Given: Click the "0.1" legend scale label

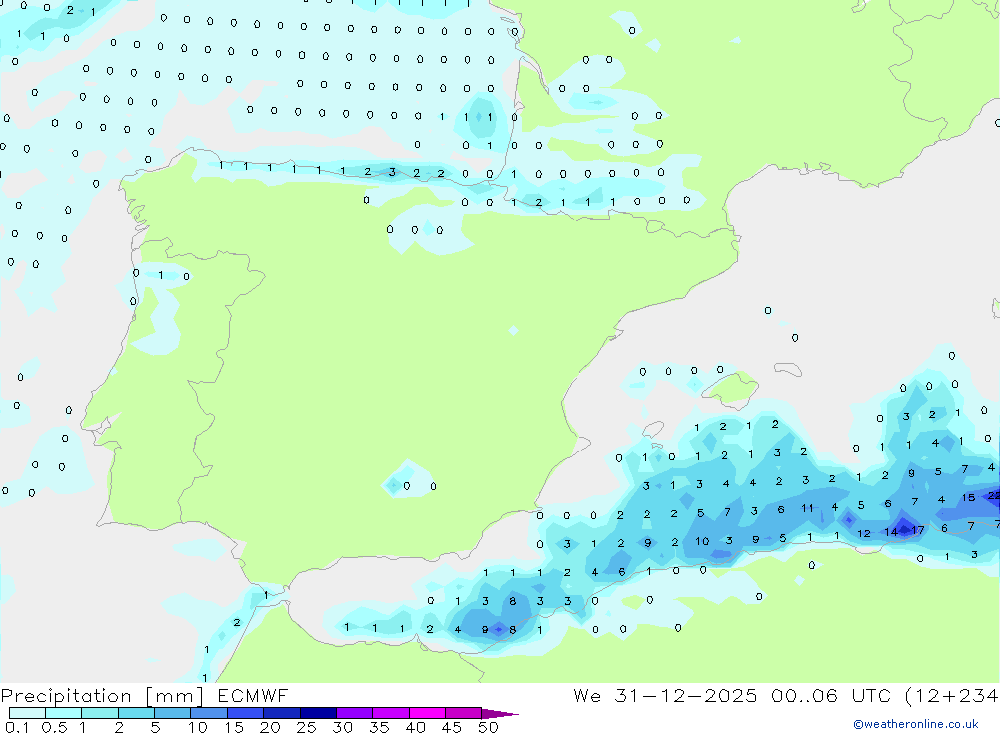Looking at the screenshot, I should point(17,727).
